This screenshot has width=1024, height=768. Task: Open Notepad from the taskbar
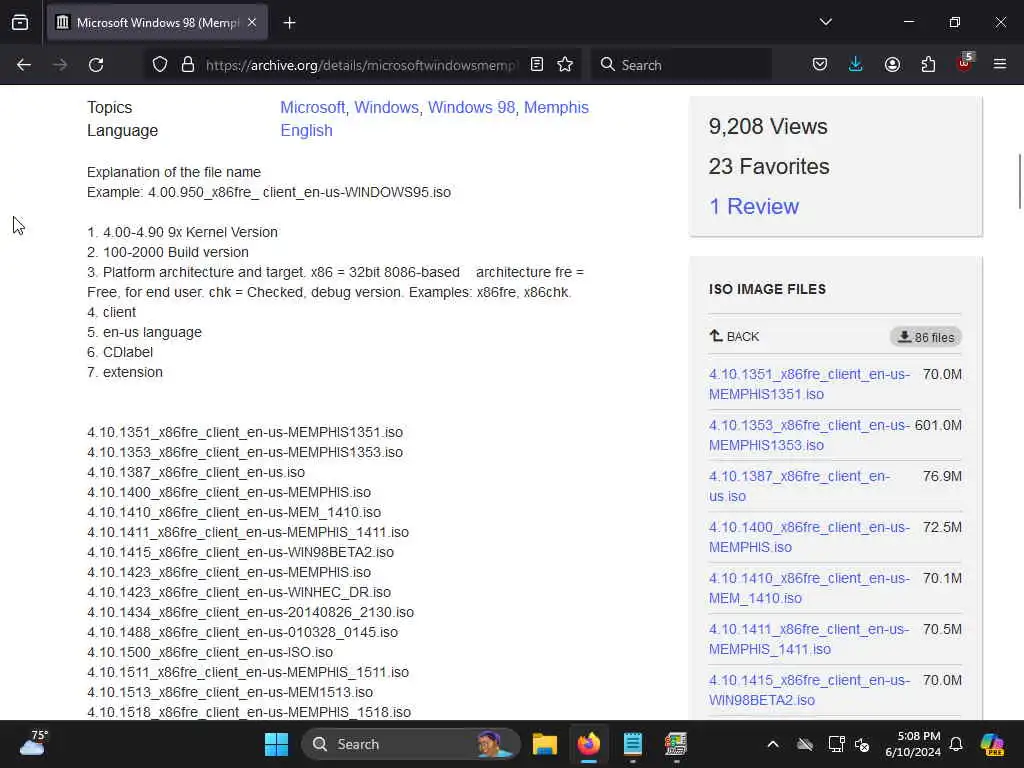click(x=632, y=744)
